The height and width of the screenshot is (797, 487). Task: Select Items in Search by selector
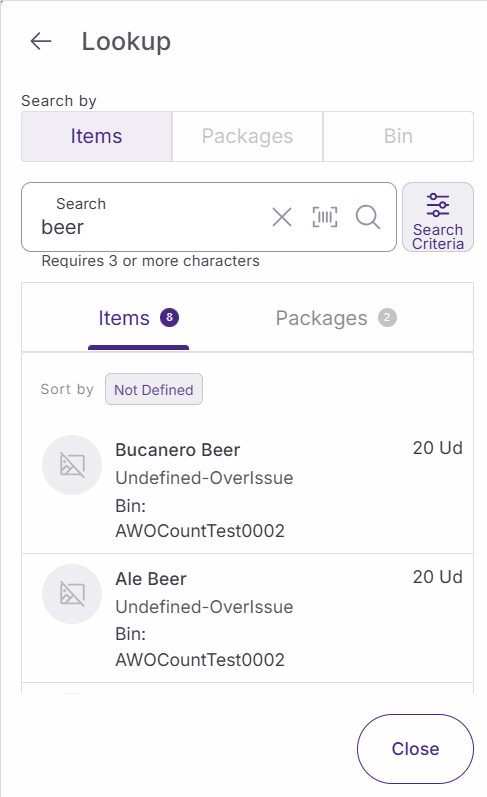tap(97, 136)
